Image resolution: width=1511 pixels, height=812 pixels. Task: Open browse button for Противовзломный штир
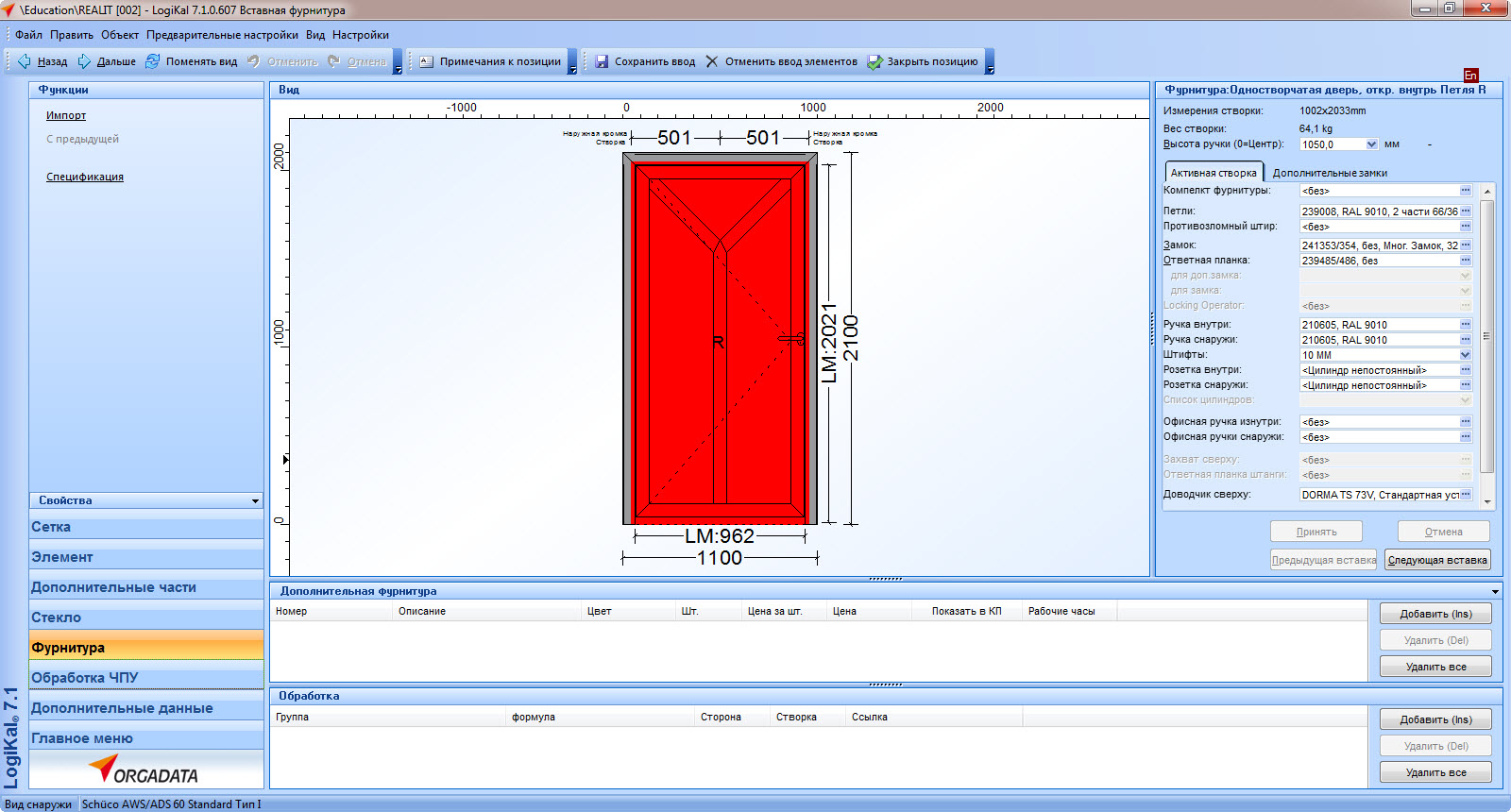pos(1466,227)
